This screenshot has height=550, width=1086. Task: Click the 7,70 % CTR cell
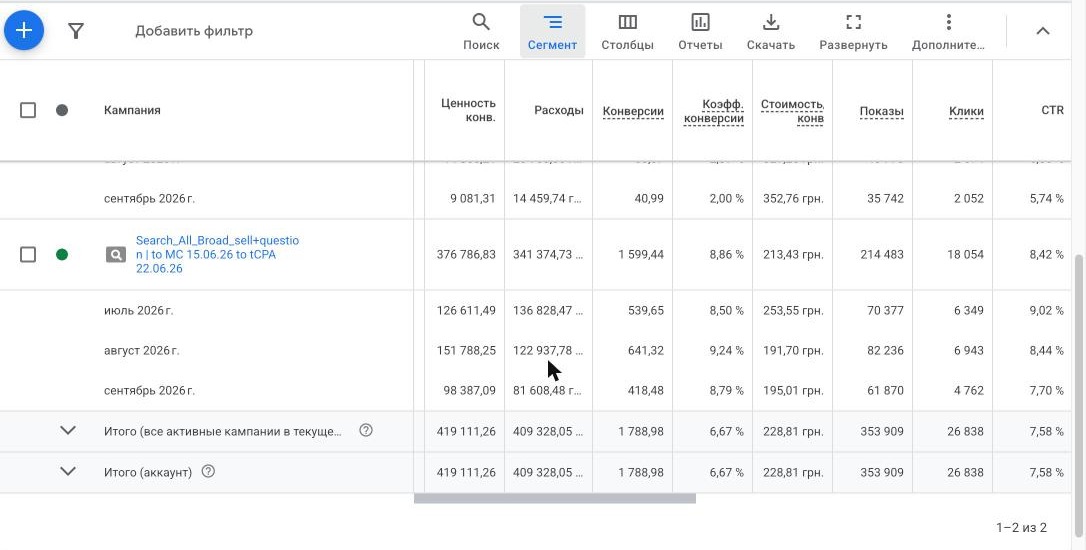coord(1047,391)
